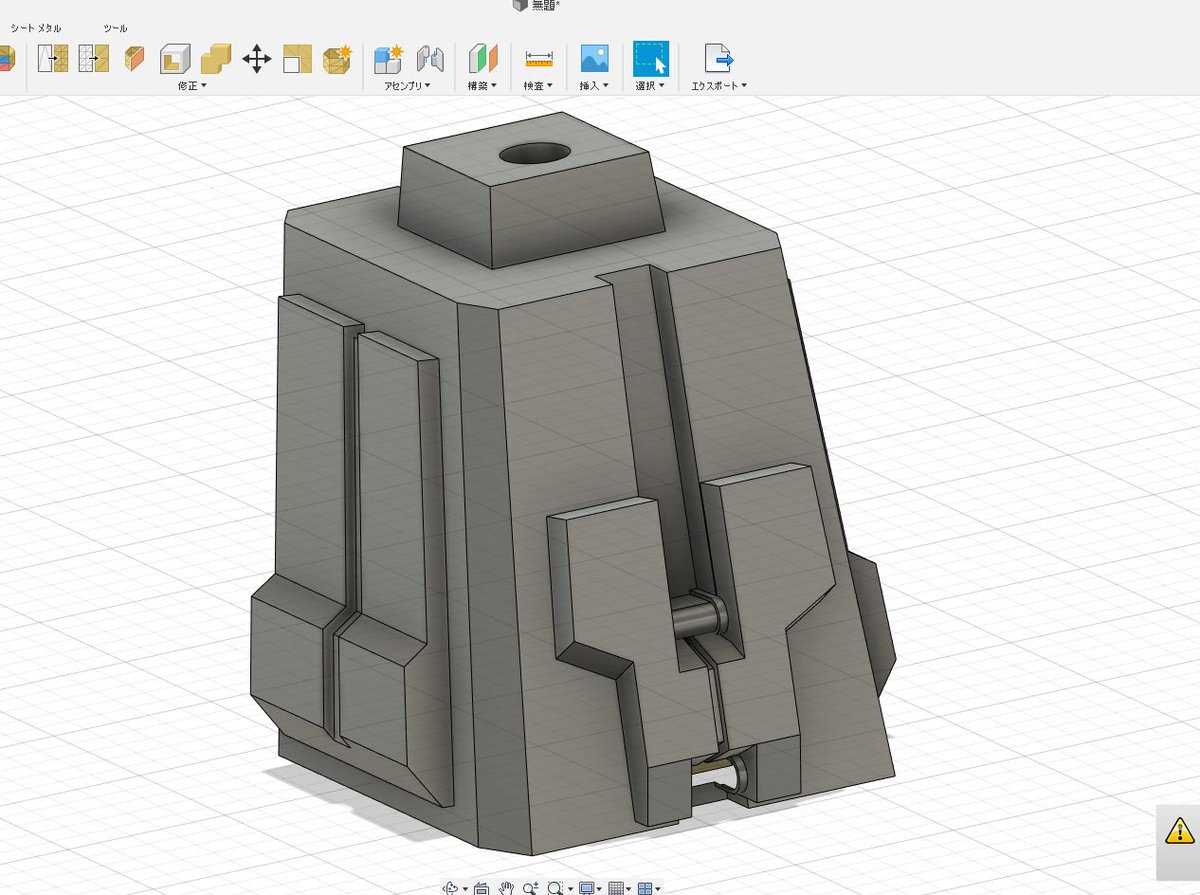1200x895 pixels.
Task: Expand the Grid and Snaps dropdown arrow
Action: [x=629, y=888]
